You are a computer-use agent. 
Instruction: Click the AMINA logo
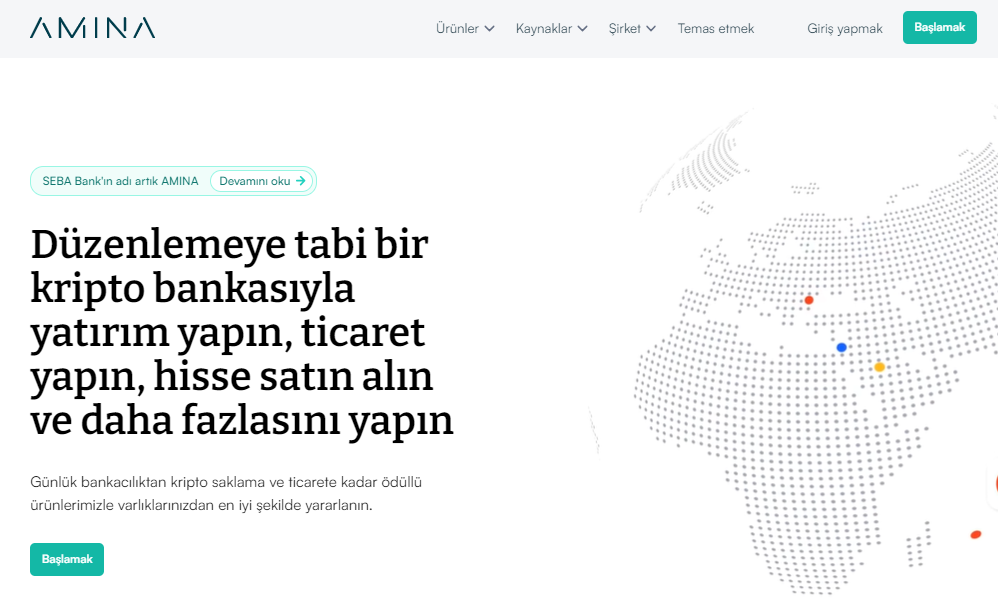tap(92, 28)
